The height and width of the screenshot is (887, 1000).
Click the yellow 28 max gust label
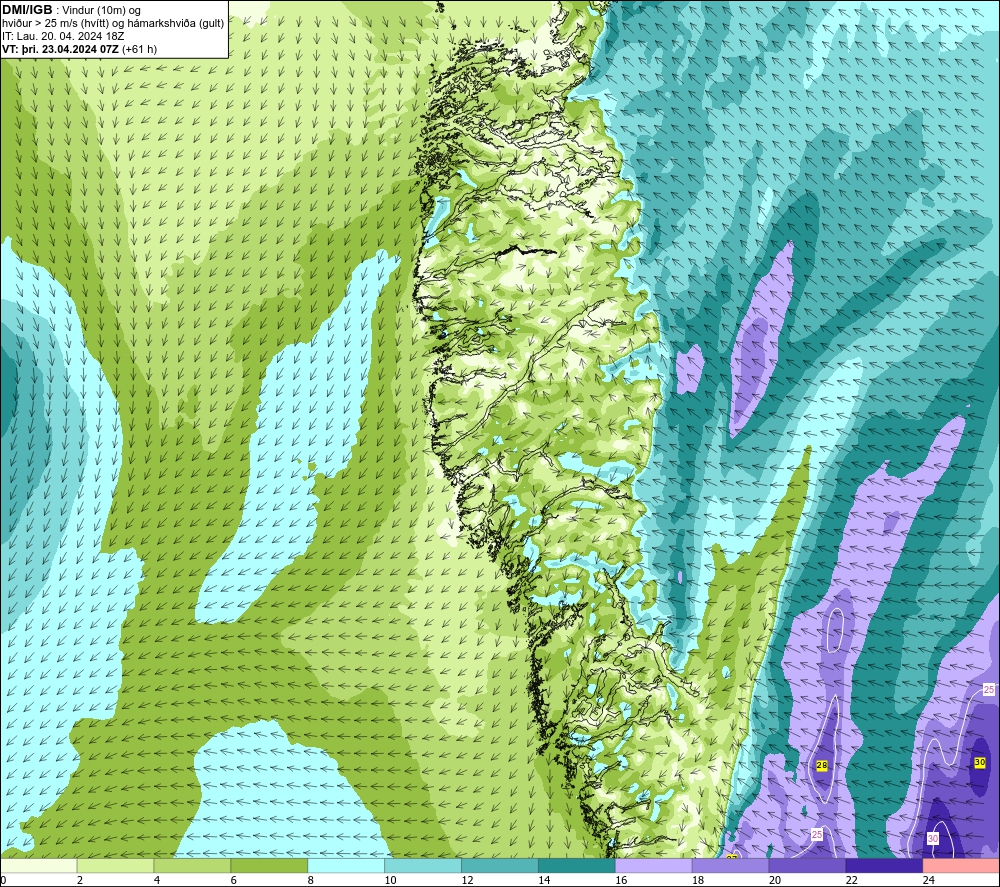pos(821,765)
